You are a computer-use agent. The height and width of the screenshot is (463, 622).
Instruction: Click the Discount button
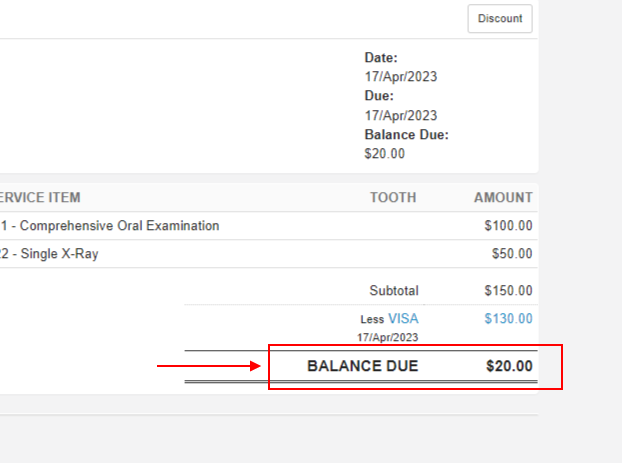pyautogui.click(x=500, y=19)
